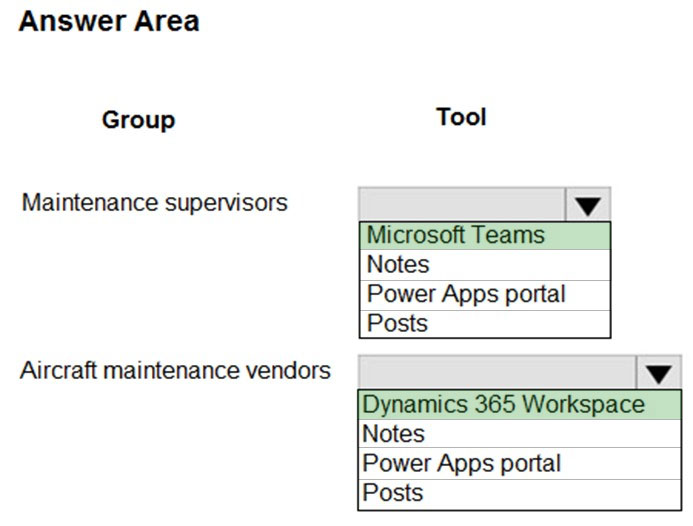This screenshot has height=526, width=693.
Task: Click the Group column heading
Action: tap(138, 120)
